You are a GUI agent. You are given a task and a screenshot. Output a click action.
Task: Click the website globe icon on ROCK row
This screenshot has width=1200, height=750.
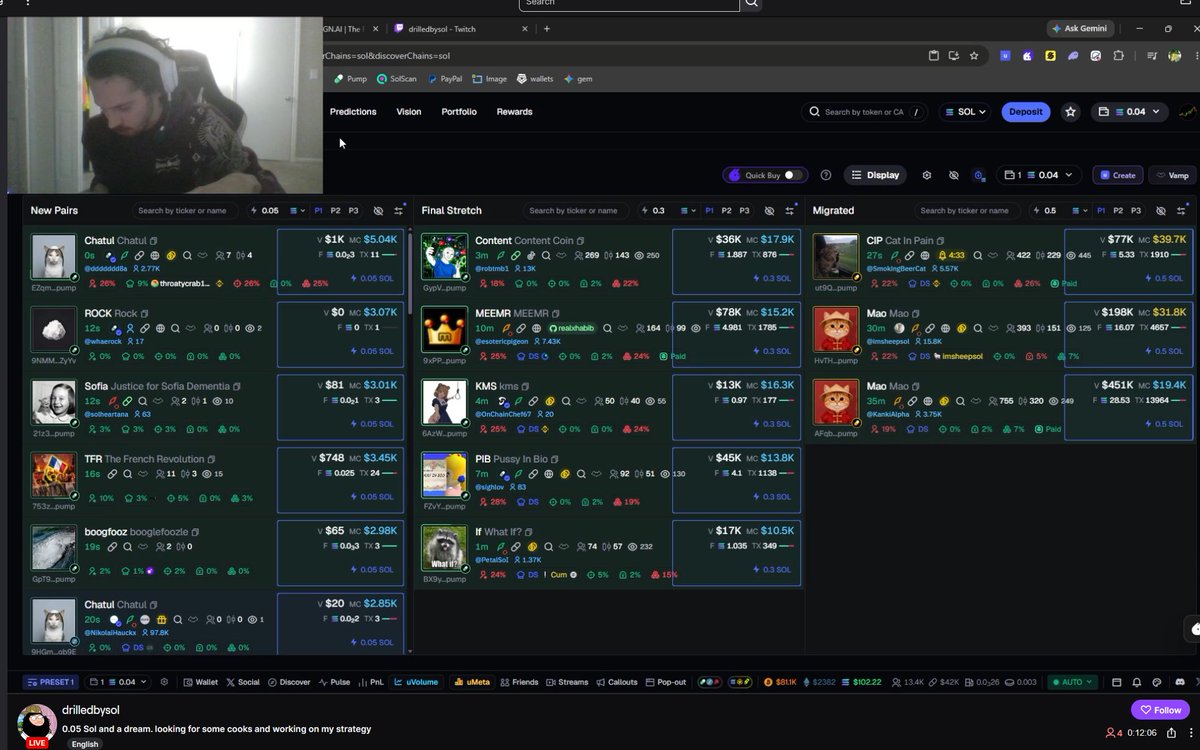[x=160, y=328]
